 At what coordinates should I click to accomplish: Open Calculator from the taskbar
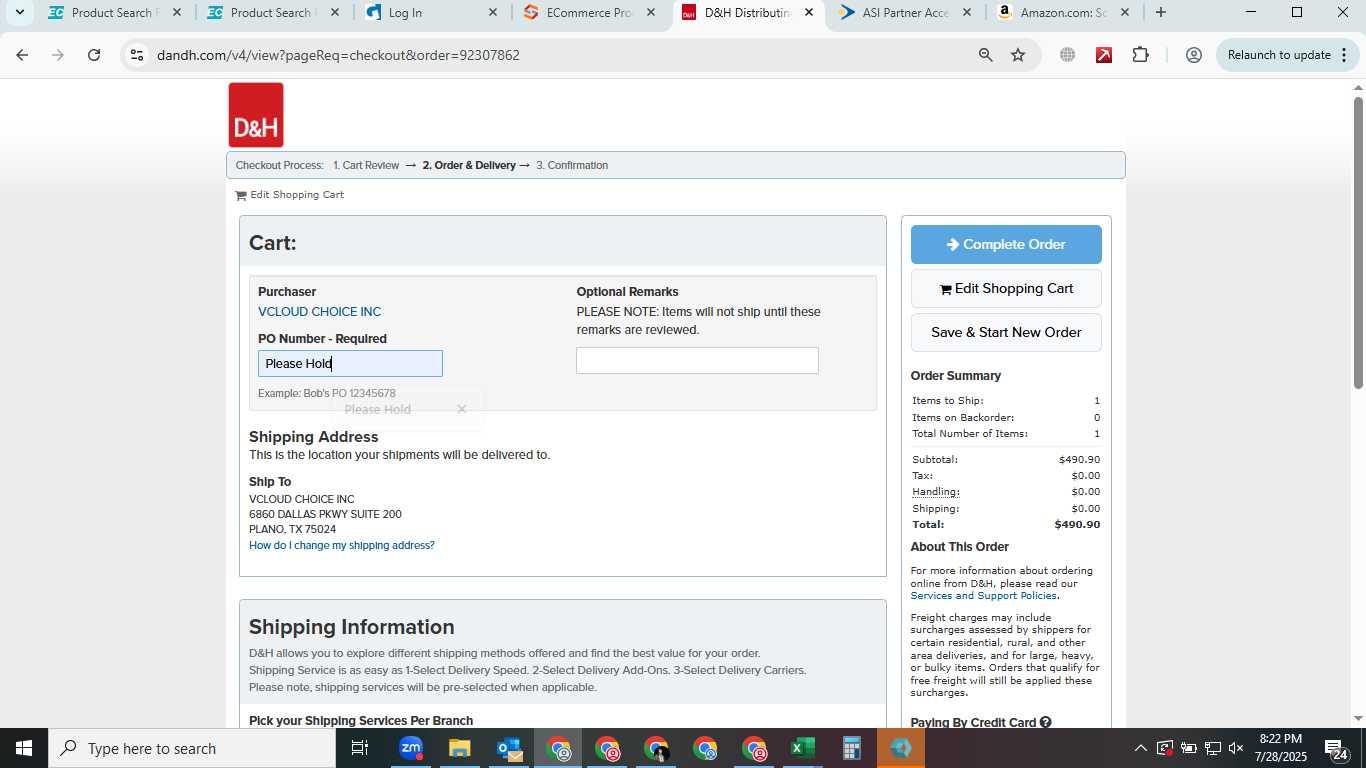coord(851,748)
